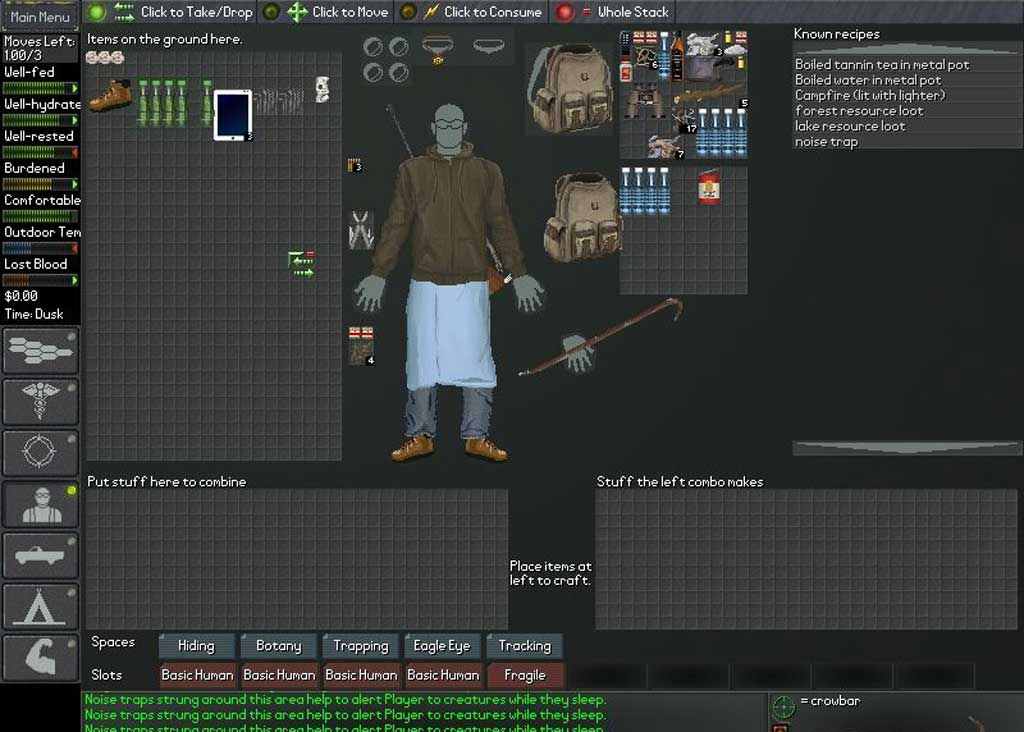This screenshot has height=732, width=1024.
Task: Open the hex map screen button
Action: coord(40,351)
